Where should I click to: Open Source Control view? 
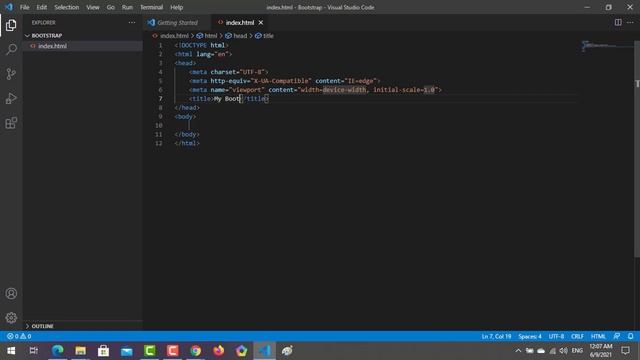(11, 74)
